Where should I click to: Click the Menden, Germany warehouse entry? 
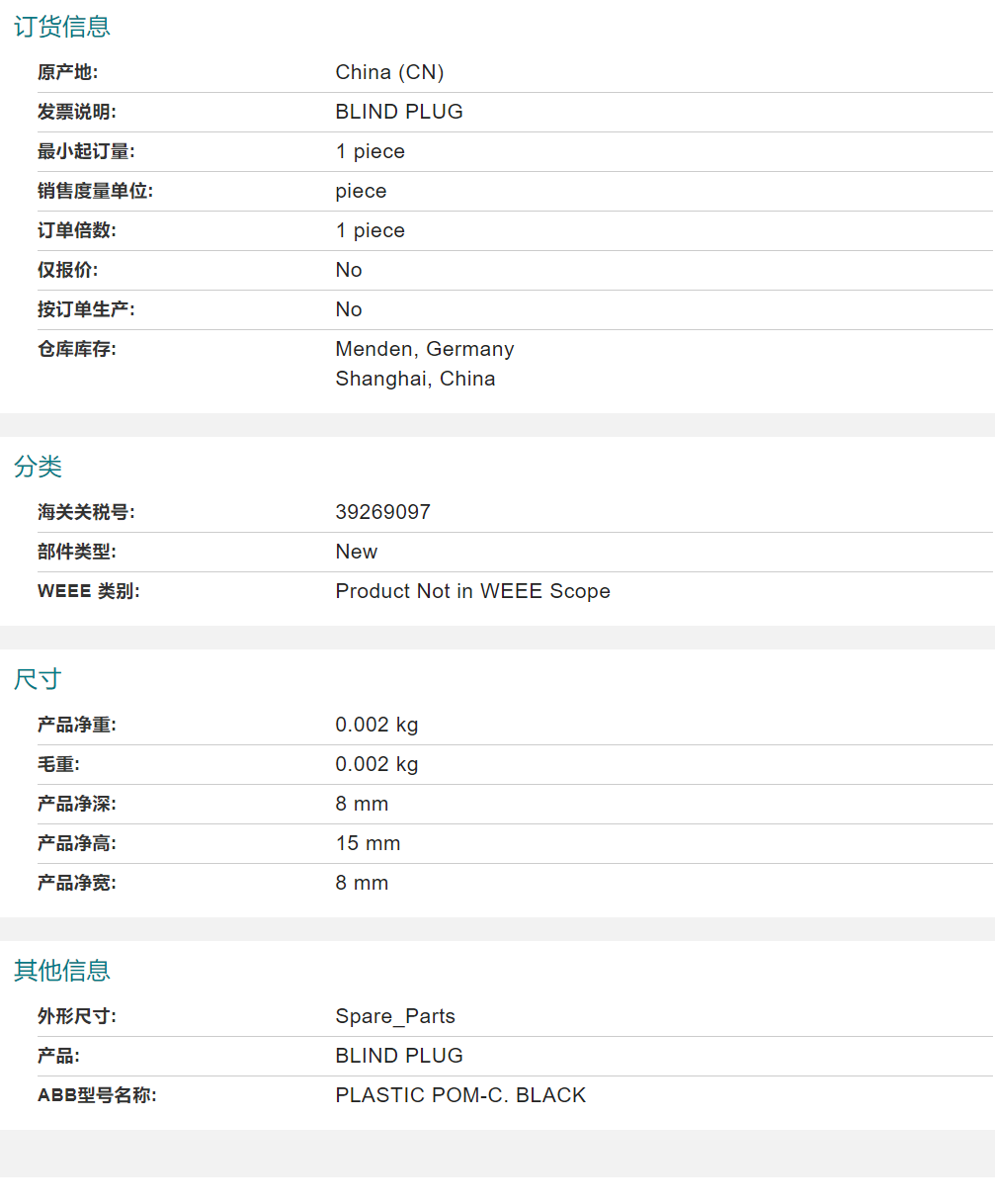424,349
